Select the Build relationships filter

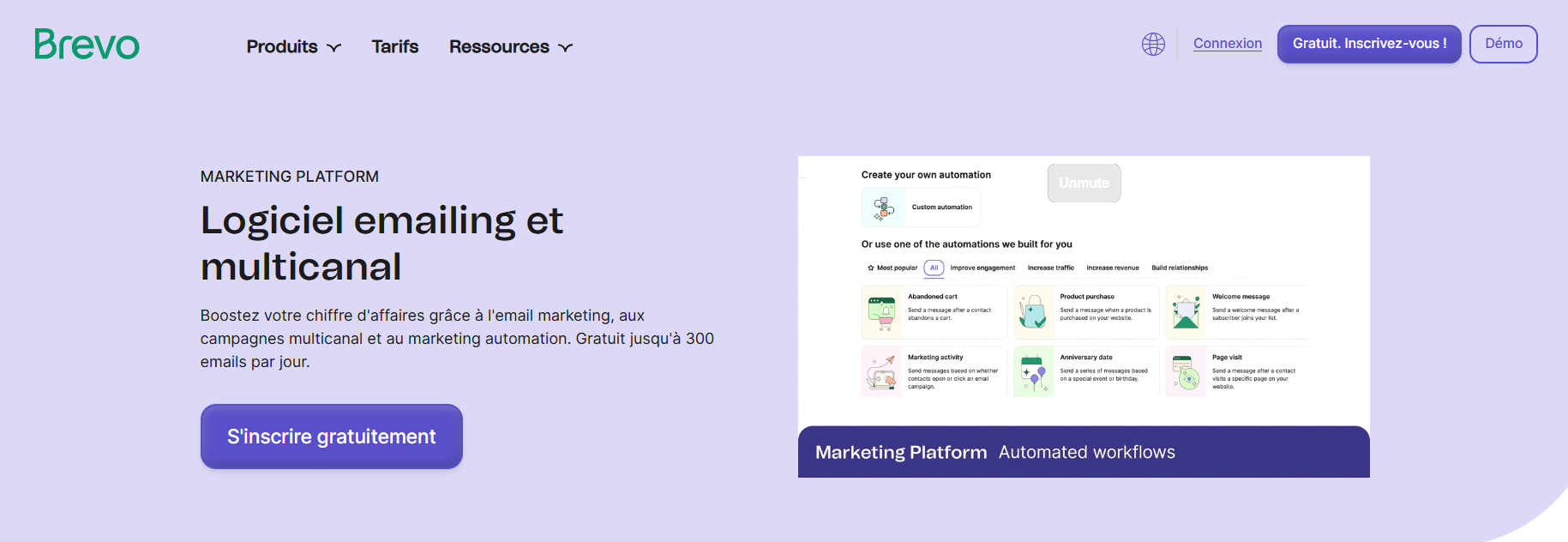click(1180, 268)
